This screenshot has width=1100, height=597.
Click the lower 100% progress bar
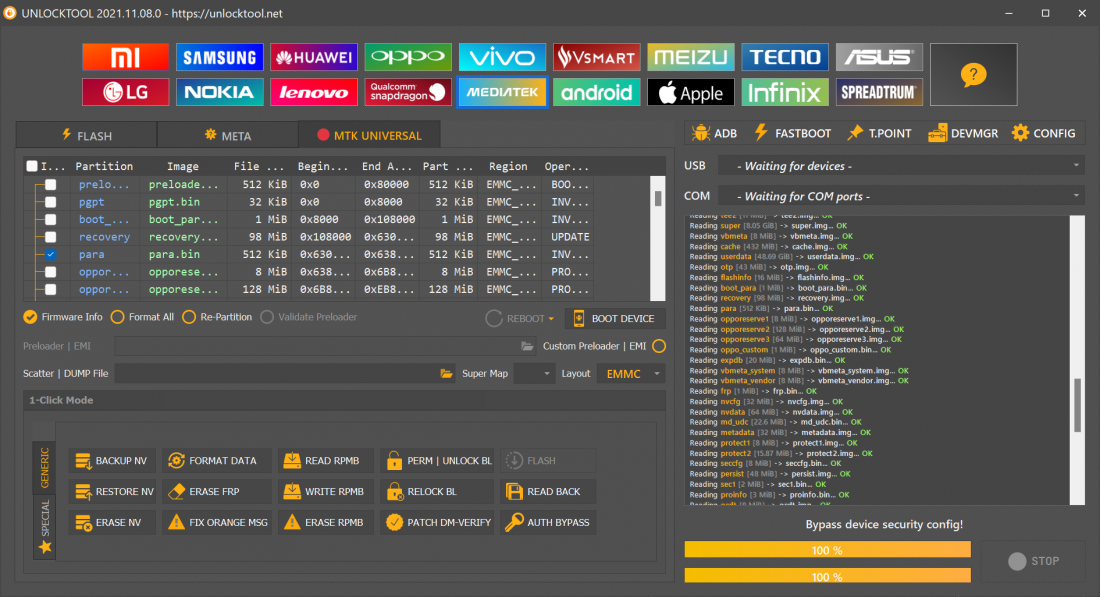[828, 577]
